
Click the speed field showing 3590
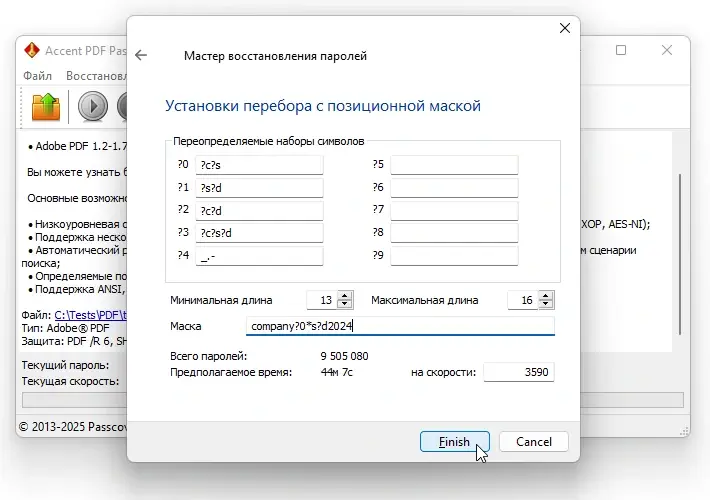click(518, 372)
